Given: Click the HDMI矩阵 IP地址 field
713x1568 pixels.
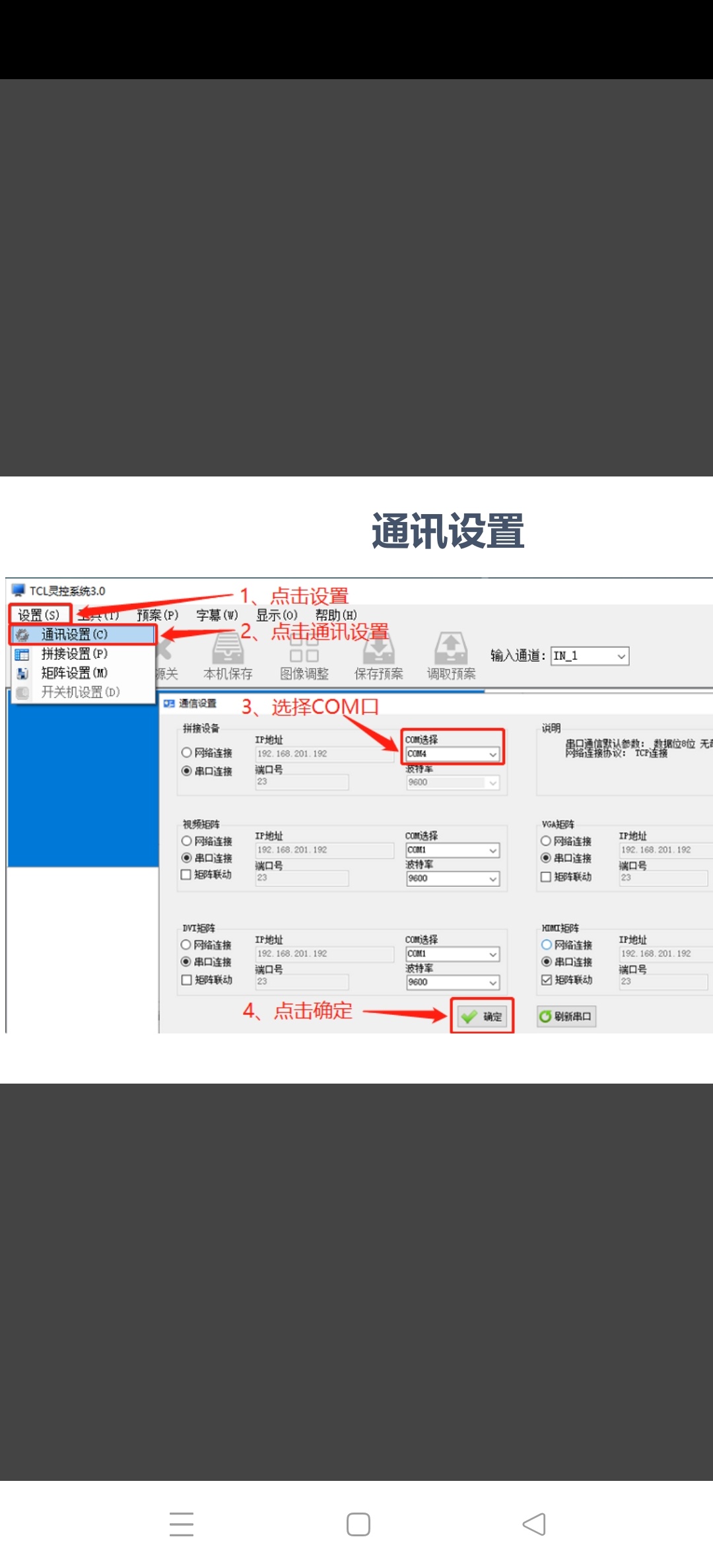Looking at the screenshot, I should click(x=665, y=954).
